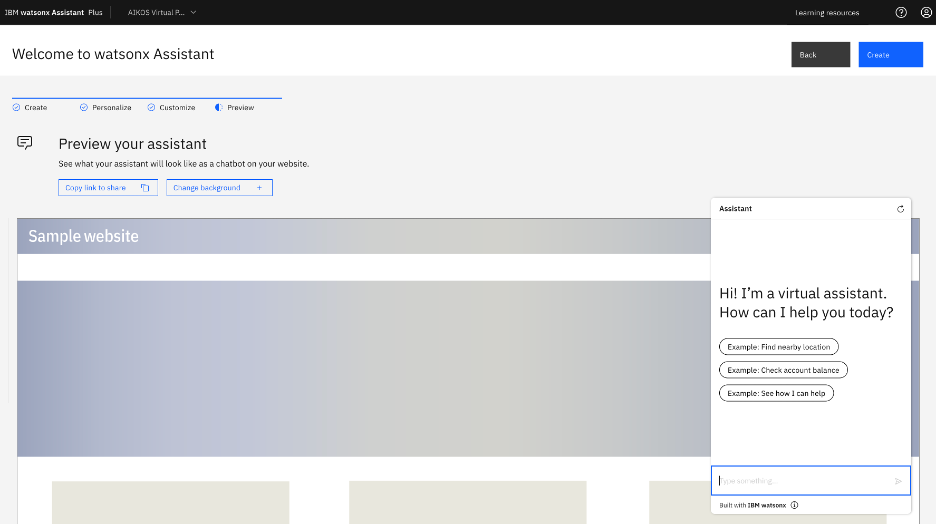Select the Customize step

(171, 107)
